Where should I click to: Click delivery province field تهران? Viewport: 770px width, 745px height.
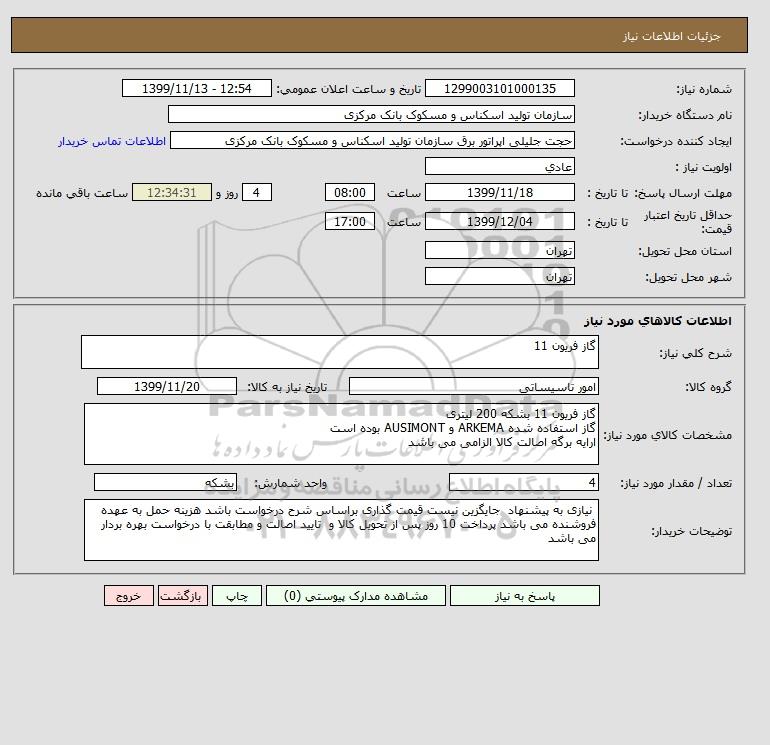point(499,250)
